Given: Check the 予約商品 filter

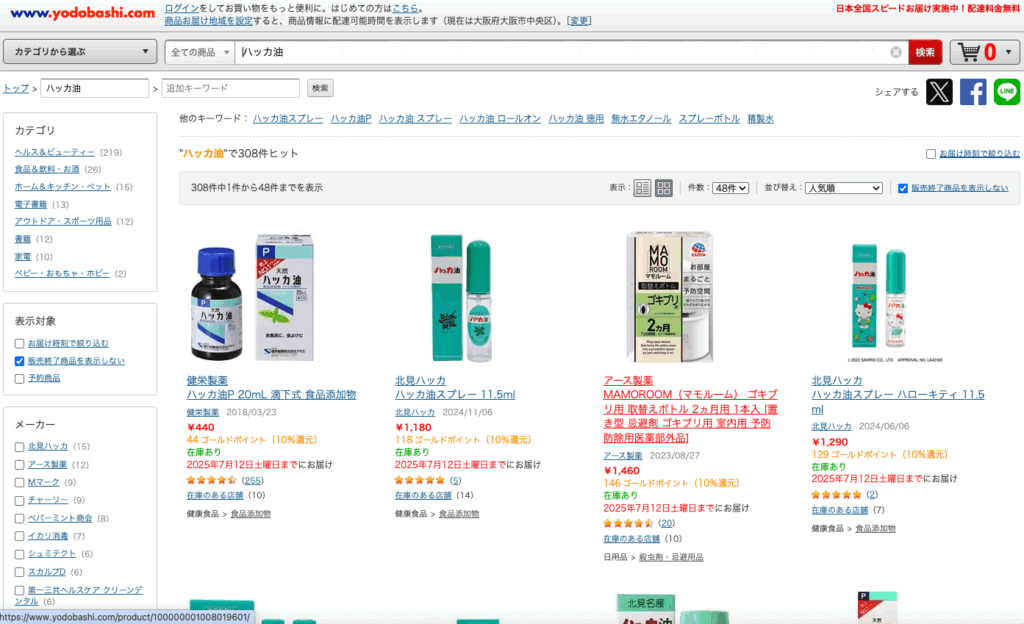Looking at the screenshot, I should point(20,379).
